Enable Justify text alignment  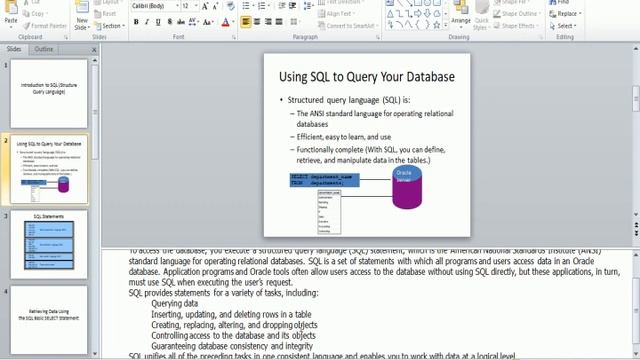[x=279, y=22]
